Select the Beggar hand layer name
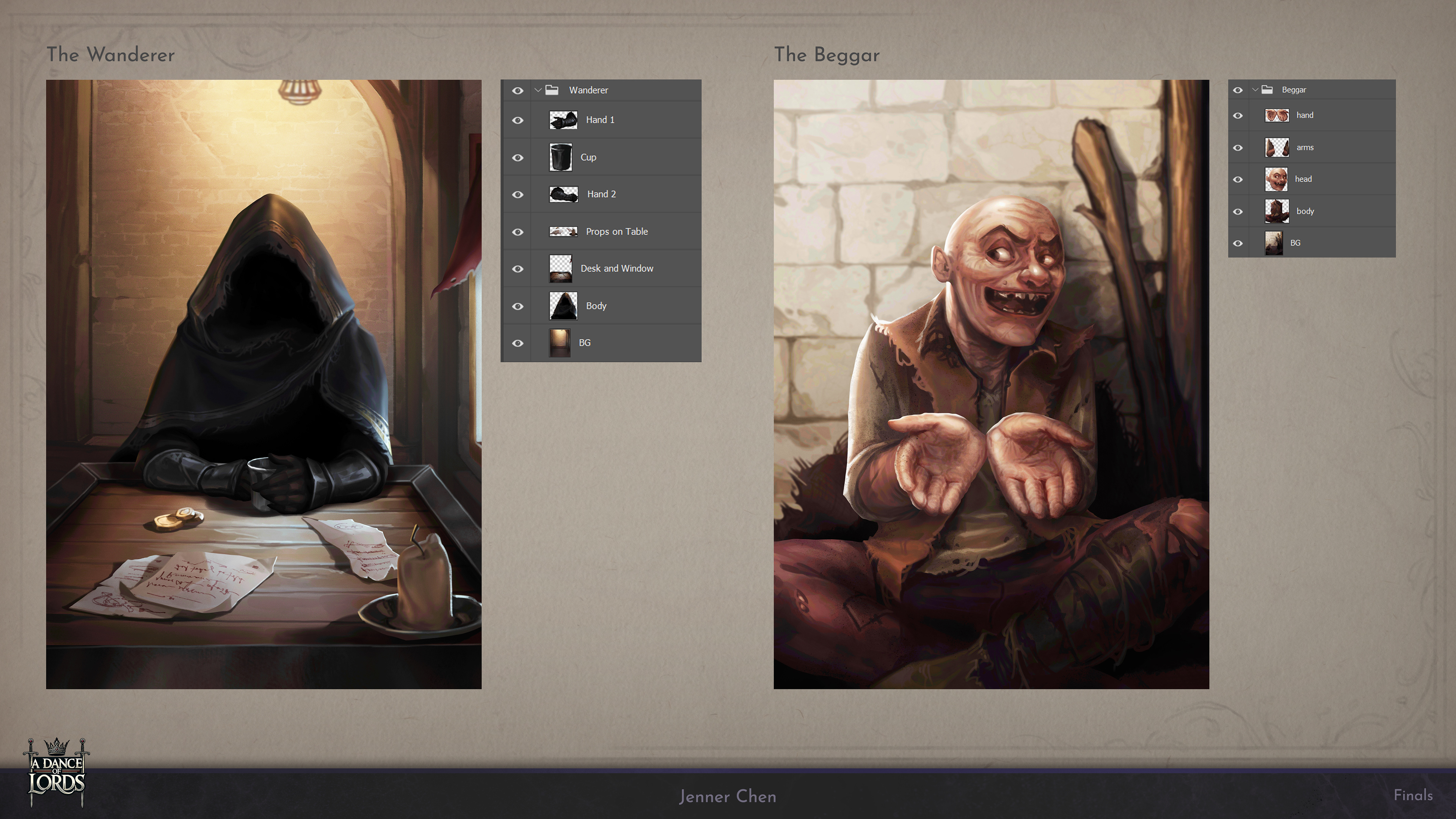This screenshot has width=1456, height=819. pos(1304,115)
